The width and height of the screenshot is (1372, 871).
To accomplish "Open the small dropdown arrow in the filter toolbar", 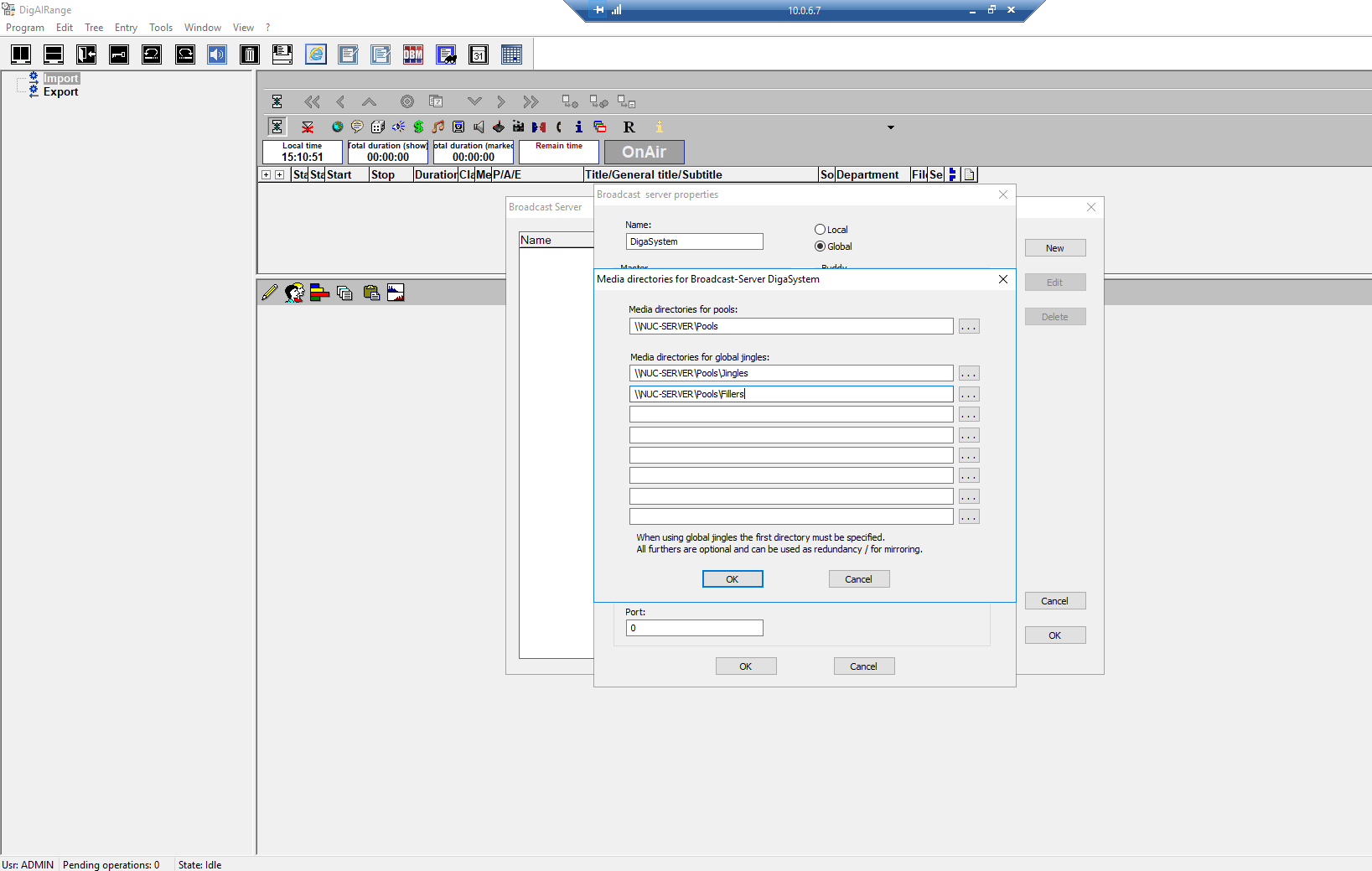I will [891, 127].
